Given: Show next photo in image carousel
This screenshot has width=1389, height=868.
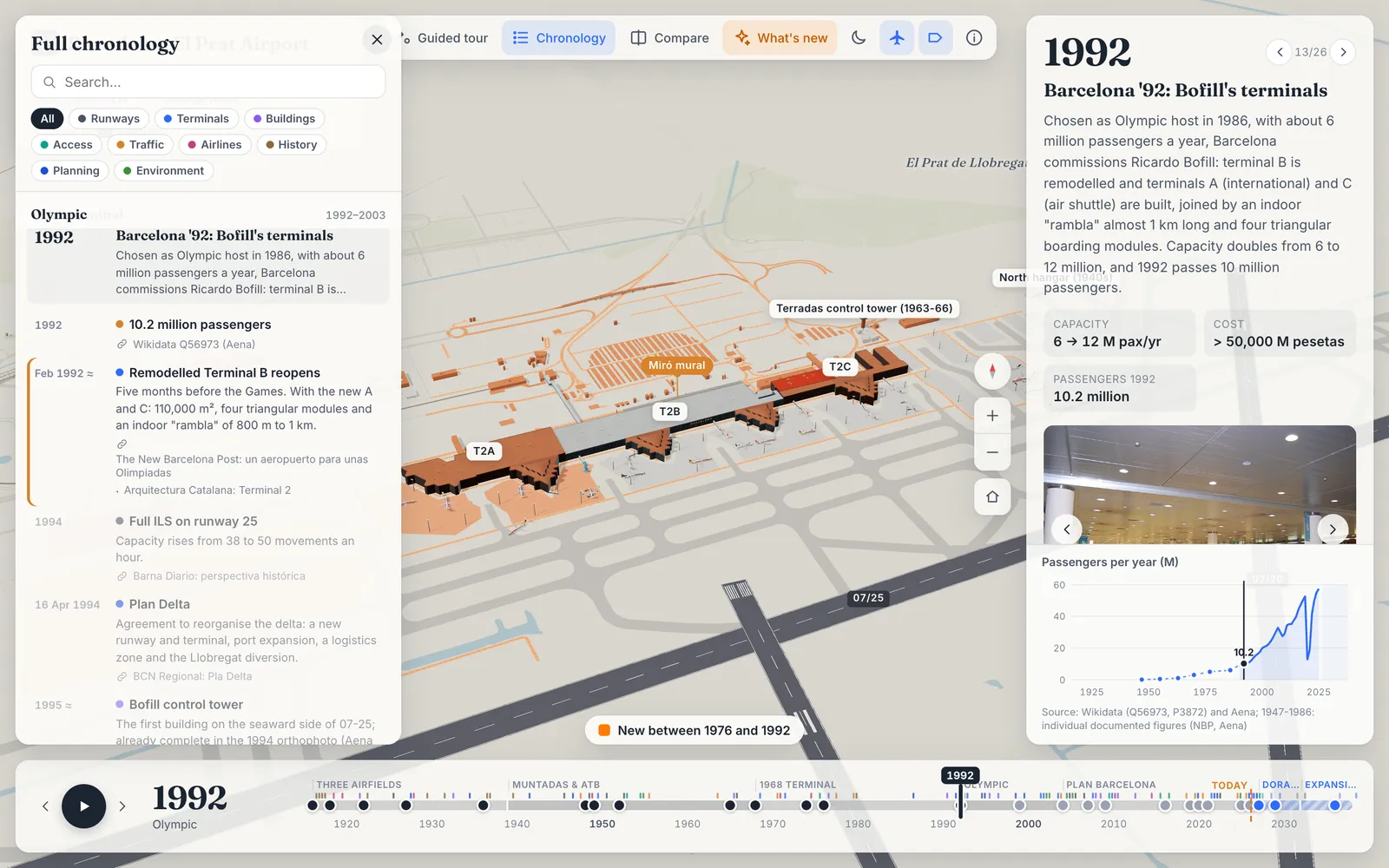Looking at the screenshot, I should pyautogui.click(x=1333, y=529).
